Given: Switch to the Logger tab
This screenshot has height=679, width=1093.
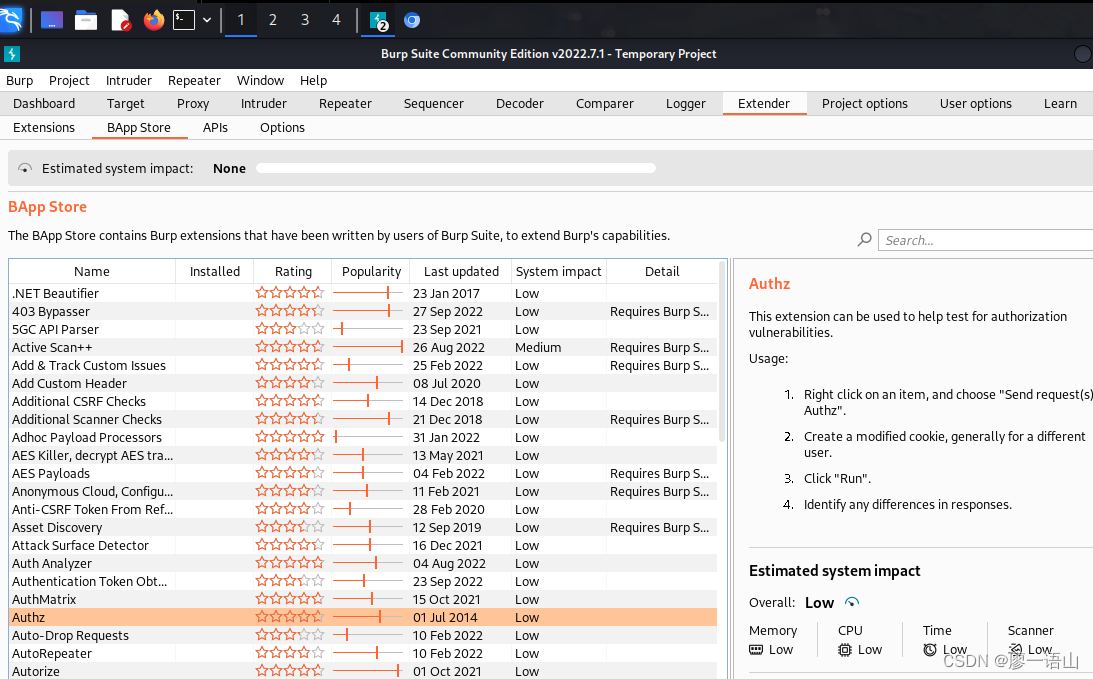Looking at the screenshot, I should 685,103.
